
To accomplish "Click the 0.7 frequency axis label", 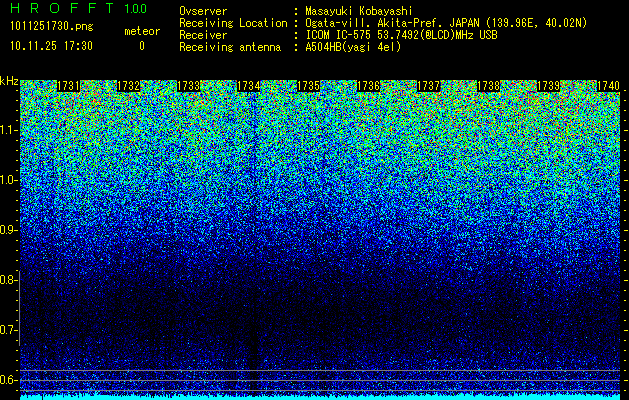I will (8, 330).
